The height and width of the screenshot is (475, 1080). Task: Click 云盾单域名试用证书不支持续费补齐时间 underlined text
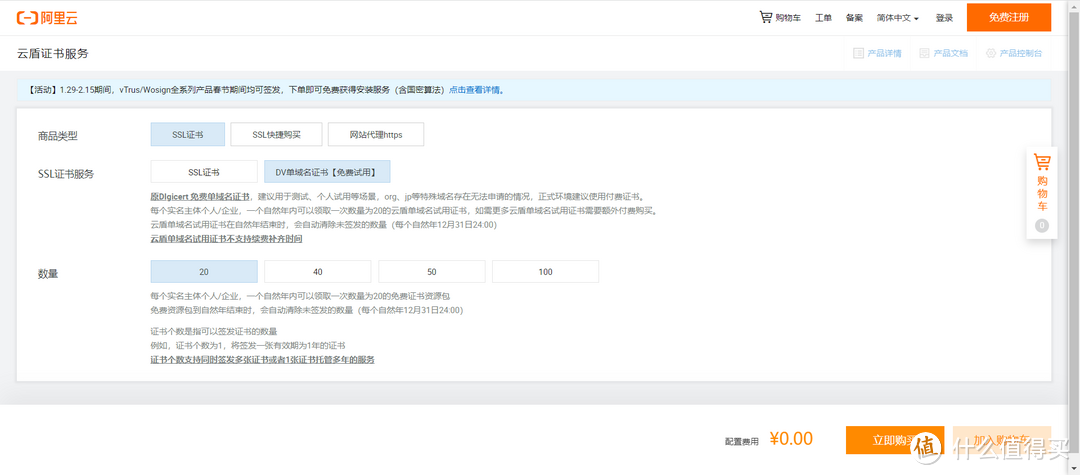(226, 239)
